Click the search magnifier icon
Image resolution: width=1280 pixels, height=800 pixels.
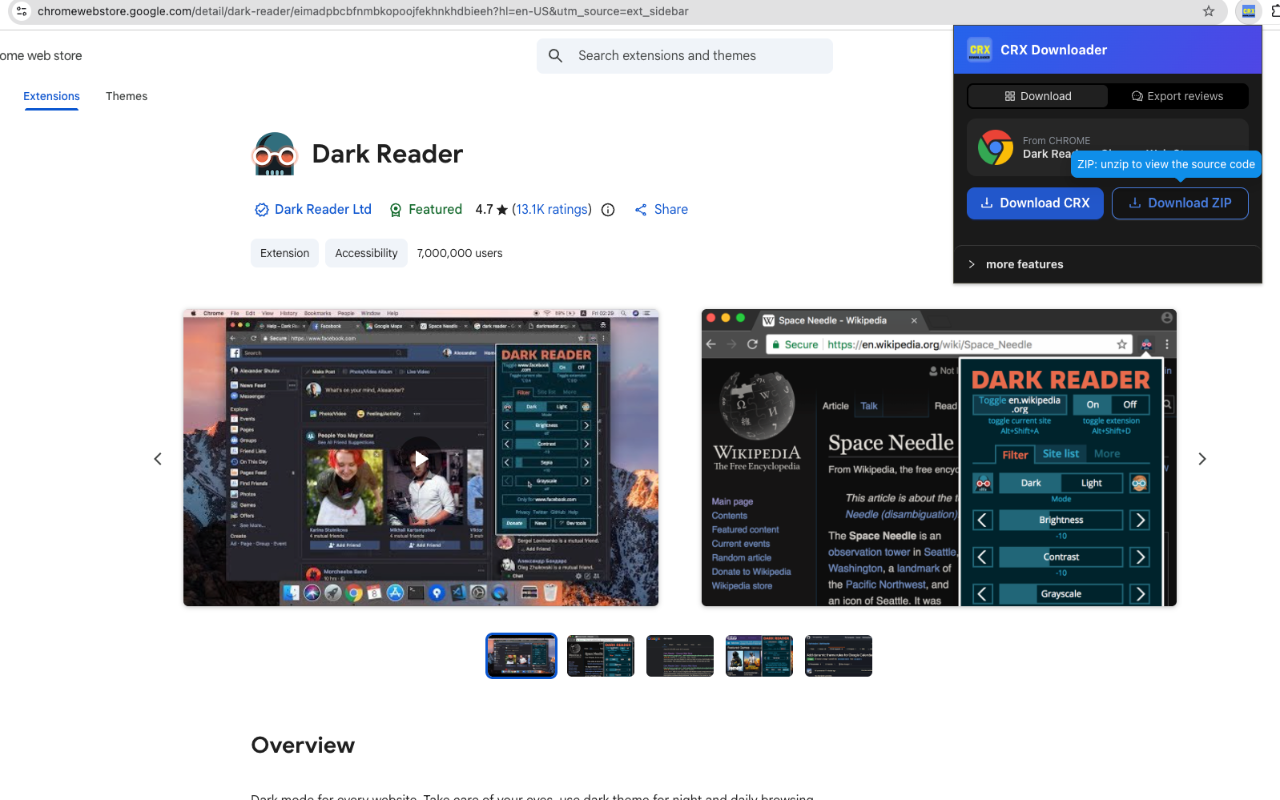(x=556, y=56)
